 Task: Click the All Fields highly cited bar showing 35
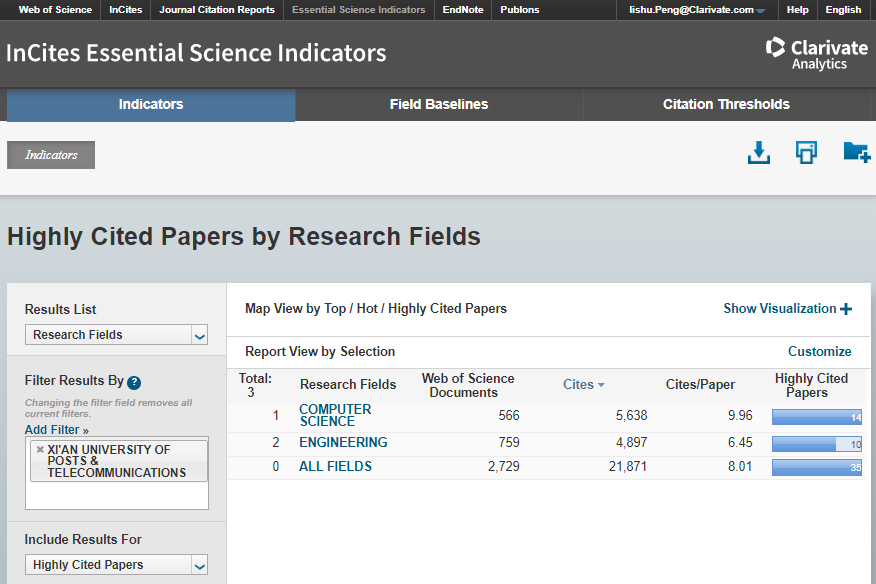[x=817, y=467]
